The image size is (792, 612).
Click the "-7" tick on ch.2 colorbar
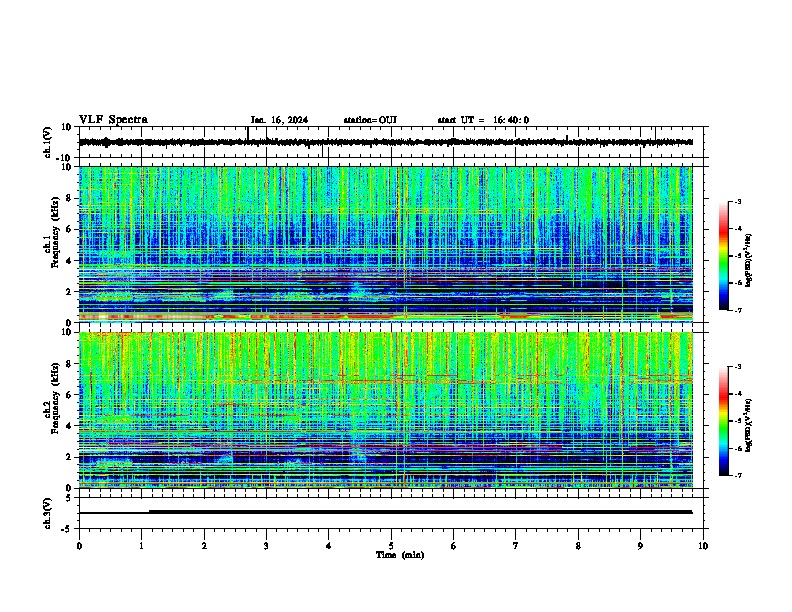(738, 475)
